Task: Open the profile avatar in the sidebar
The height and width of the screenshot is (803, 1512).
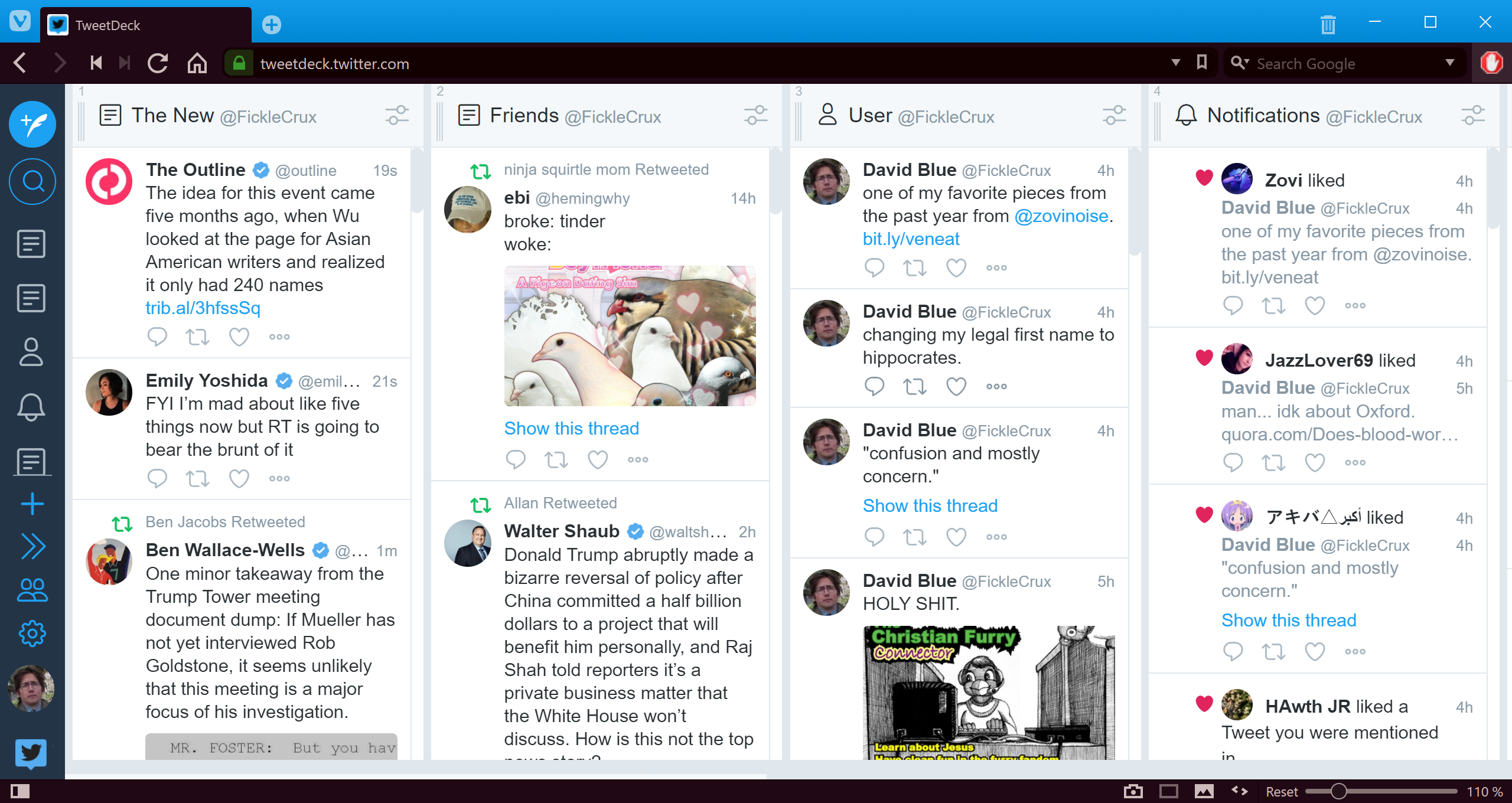Action: pyautogui.click(x=31, y=688)
